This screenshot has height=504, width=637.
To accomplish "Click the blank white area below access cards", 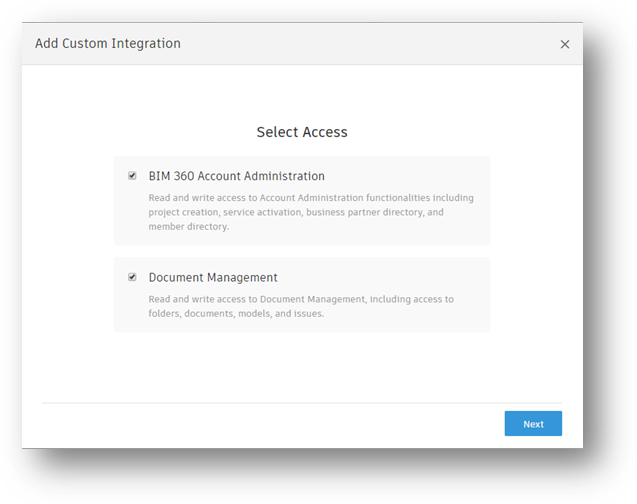I will click(x=302, y=365).
